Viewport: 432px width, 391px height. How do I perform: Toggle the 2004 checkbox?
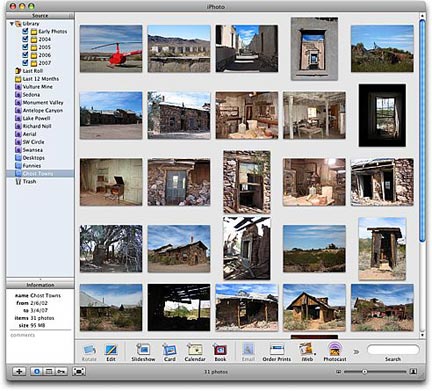pyautogui.click(x=25, y=39)
